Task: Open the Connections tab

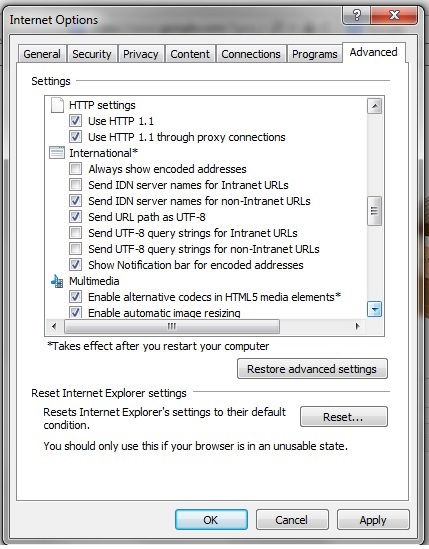Action: (x=251, y=54)
